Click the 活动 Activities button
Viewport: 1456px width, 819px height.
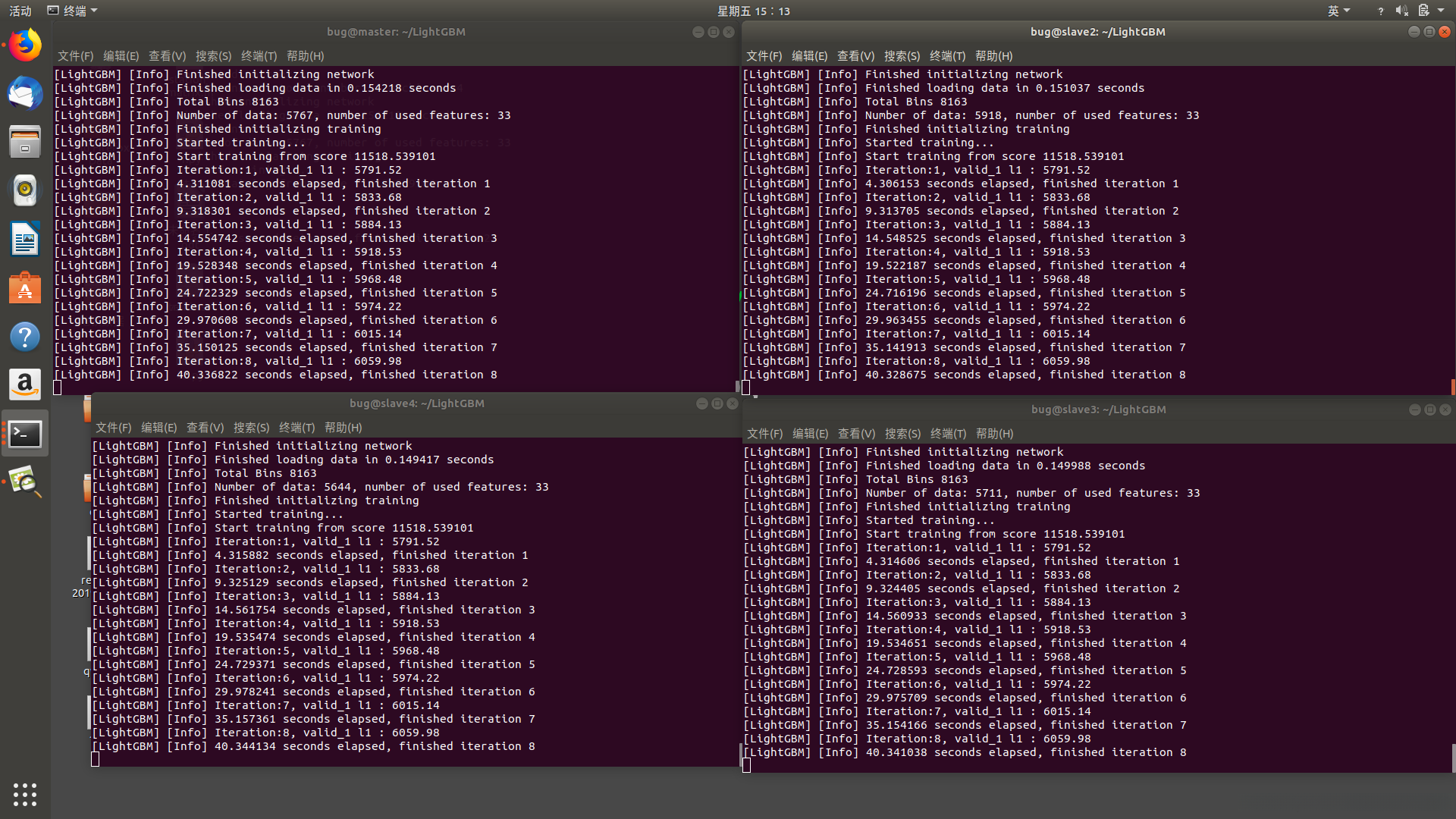(x=20, y=11)
